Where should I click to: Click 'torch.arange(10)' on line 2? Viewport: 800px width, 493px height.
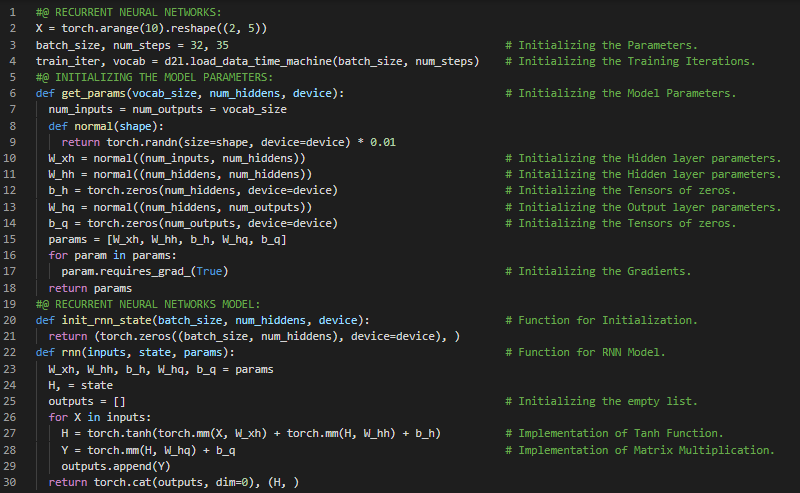(x=108, y=28)
